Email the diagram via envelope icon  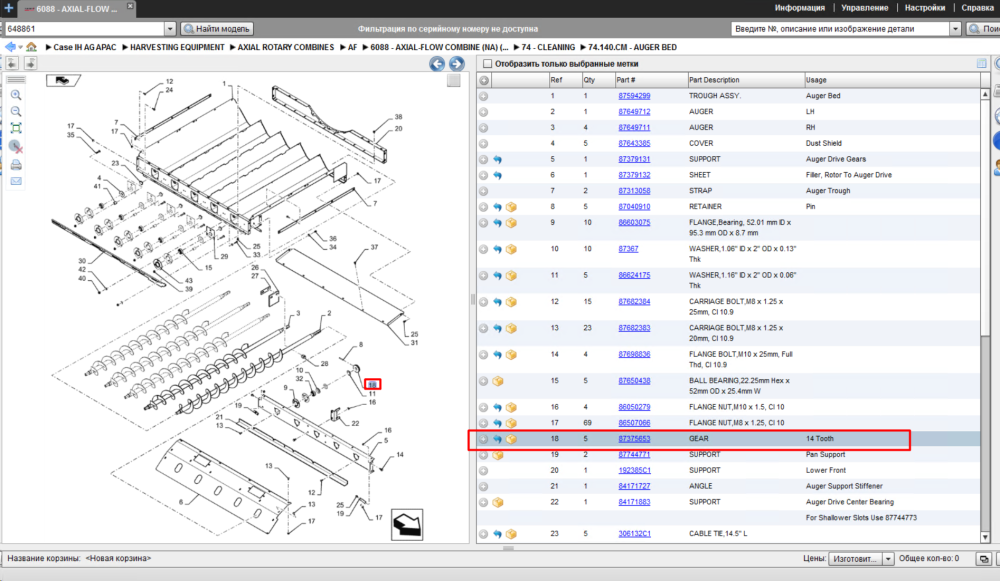pos(16,181)
